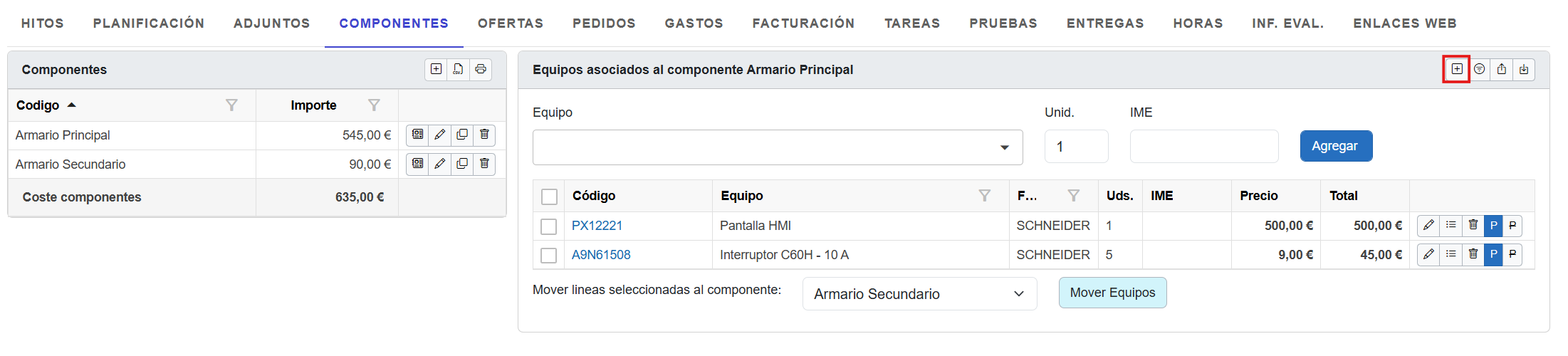1568x356 pixels.
Task: Toggle the select-all checkbox in table header
Action: pyautogui.click(x=549, y=197)
